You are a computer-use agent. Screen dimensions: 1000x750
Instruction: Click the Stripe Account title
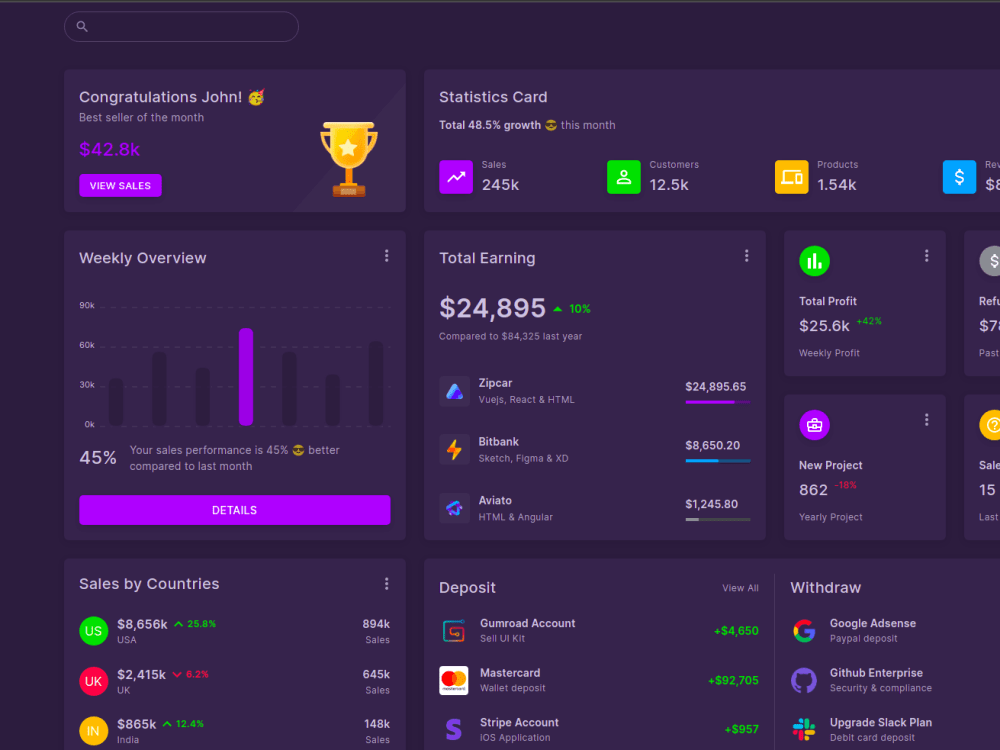coord(519,723)
